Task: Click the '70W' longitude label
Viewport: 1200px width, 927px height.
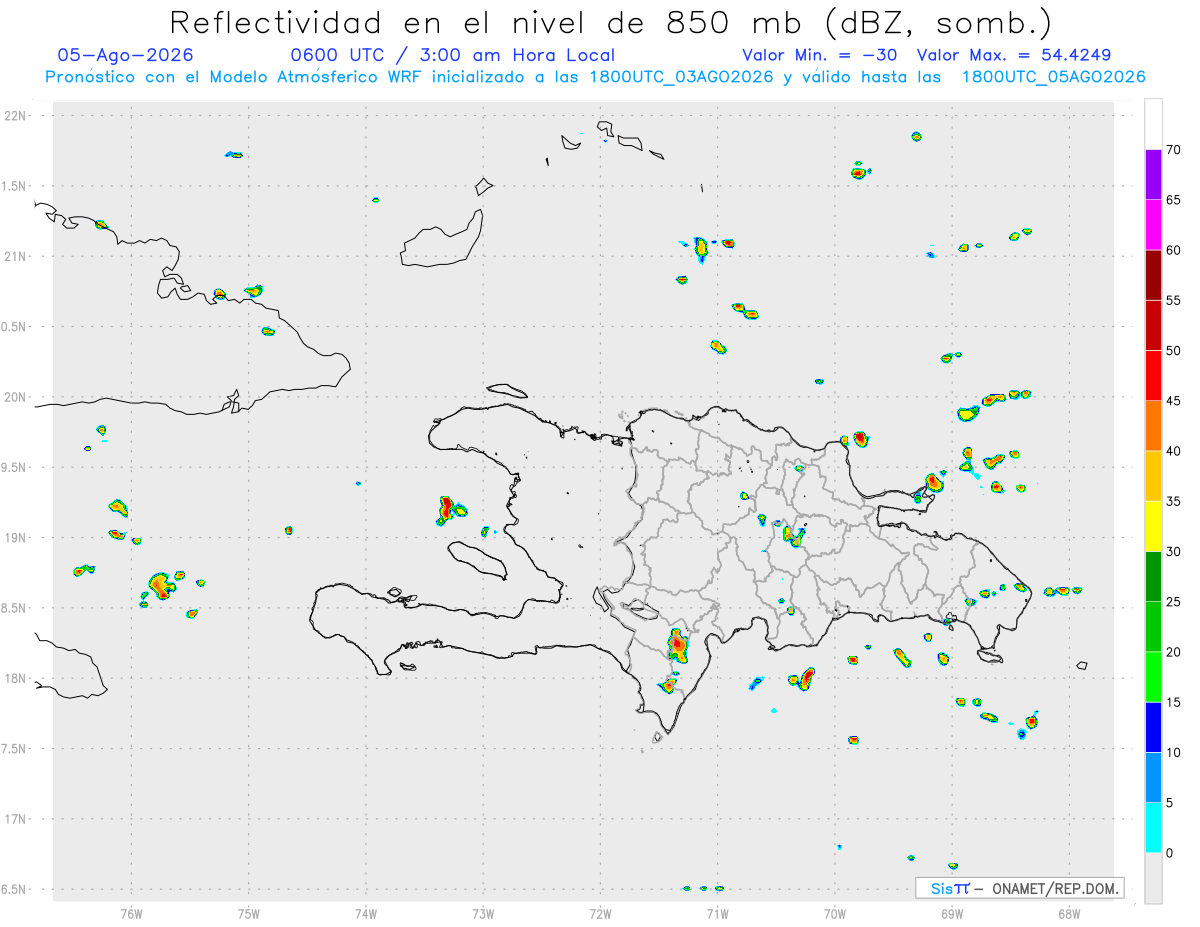Action: [835, 912]
